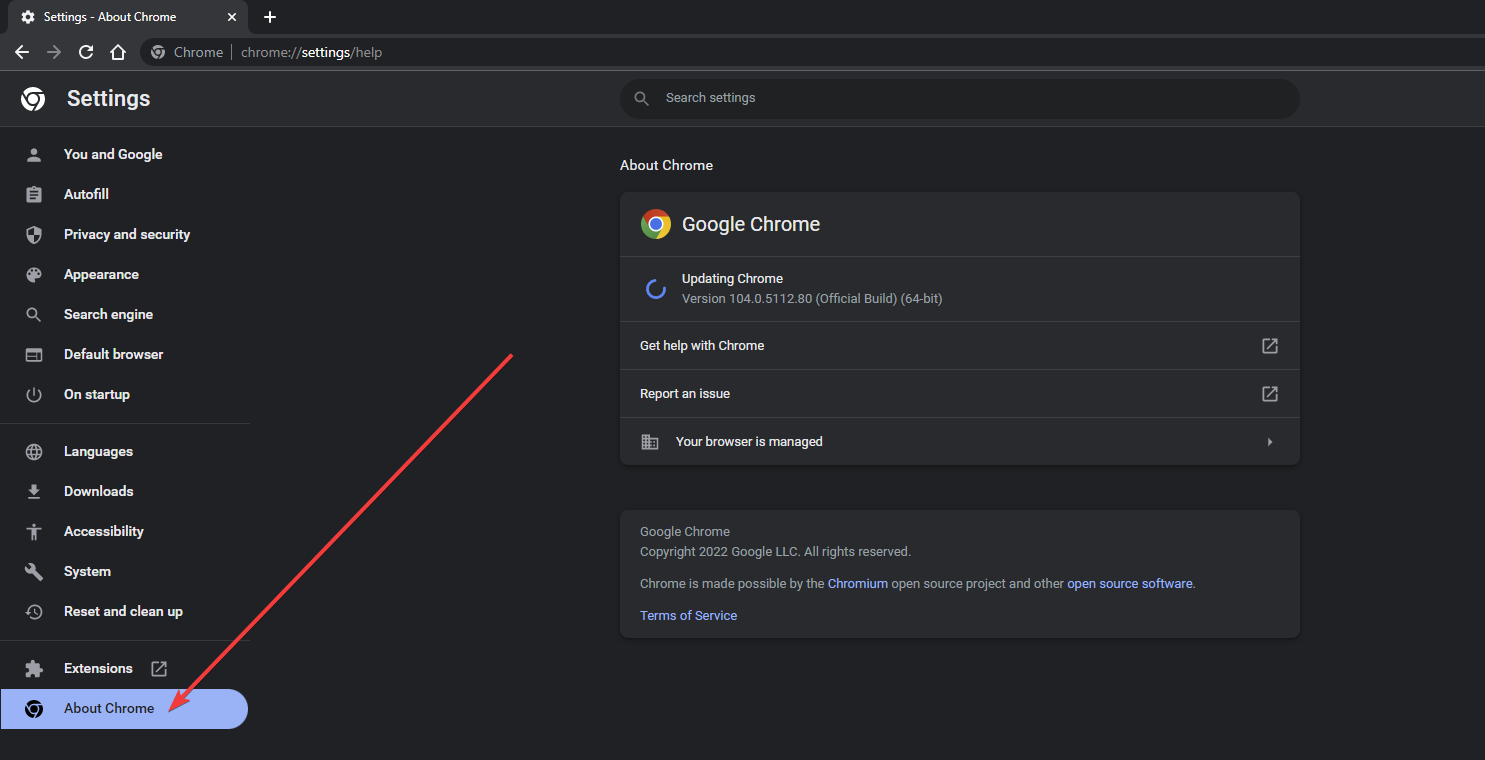The height and width of the screenshot is (760, 1485).
Task: Open the Chromium link
Action: (x=858, y=583)
